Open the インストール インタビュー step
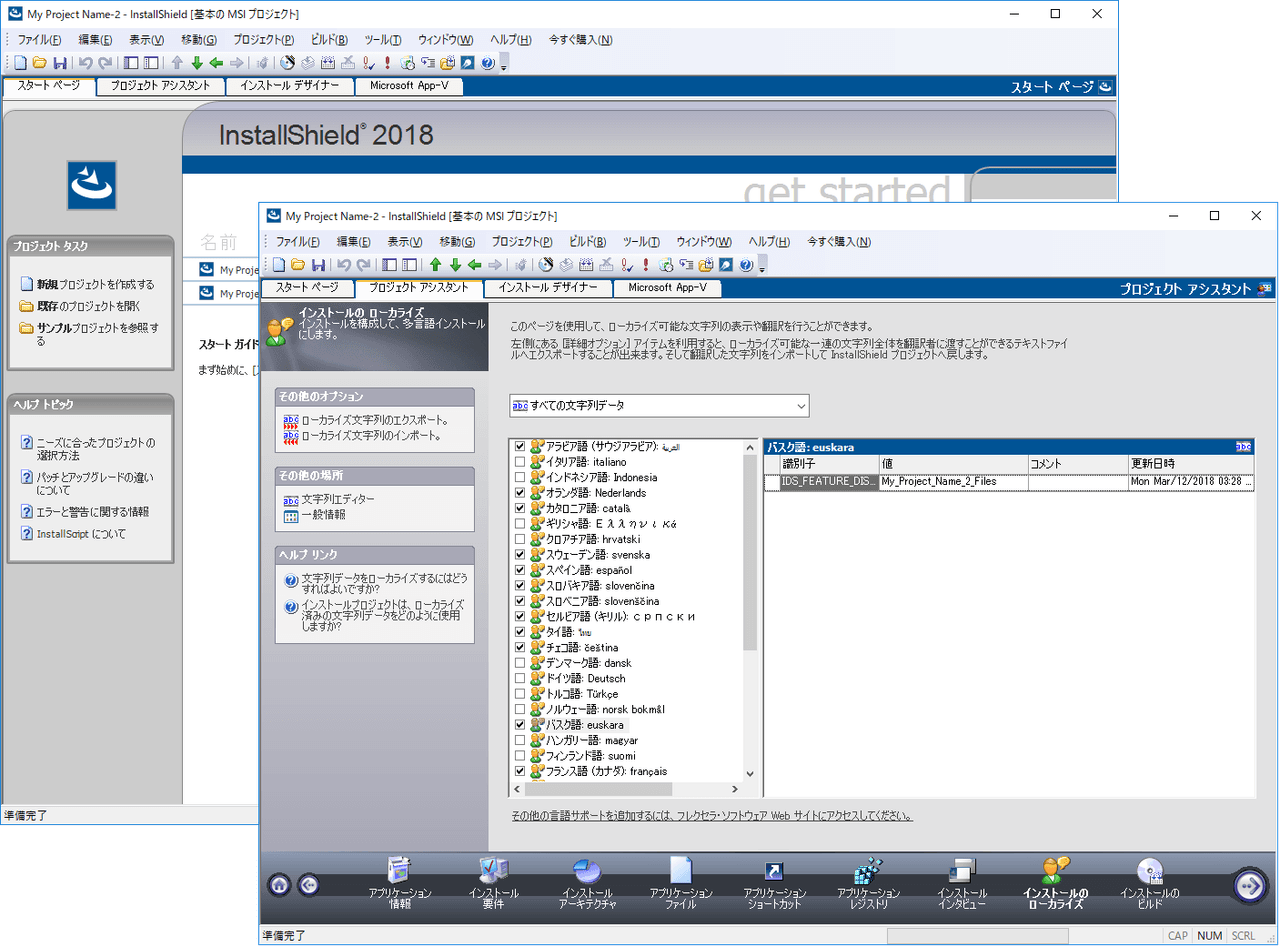The width and height of the screenshot is (1280, 946). (x=962, y=884)
